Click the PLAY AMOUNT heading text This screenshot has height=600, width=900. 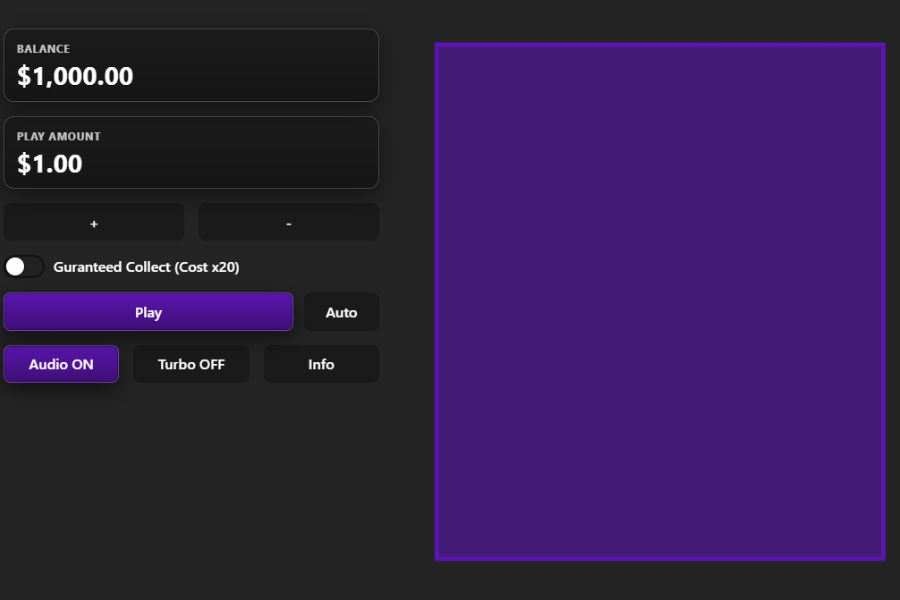(x=59, y=136)
